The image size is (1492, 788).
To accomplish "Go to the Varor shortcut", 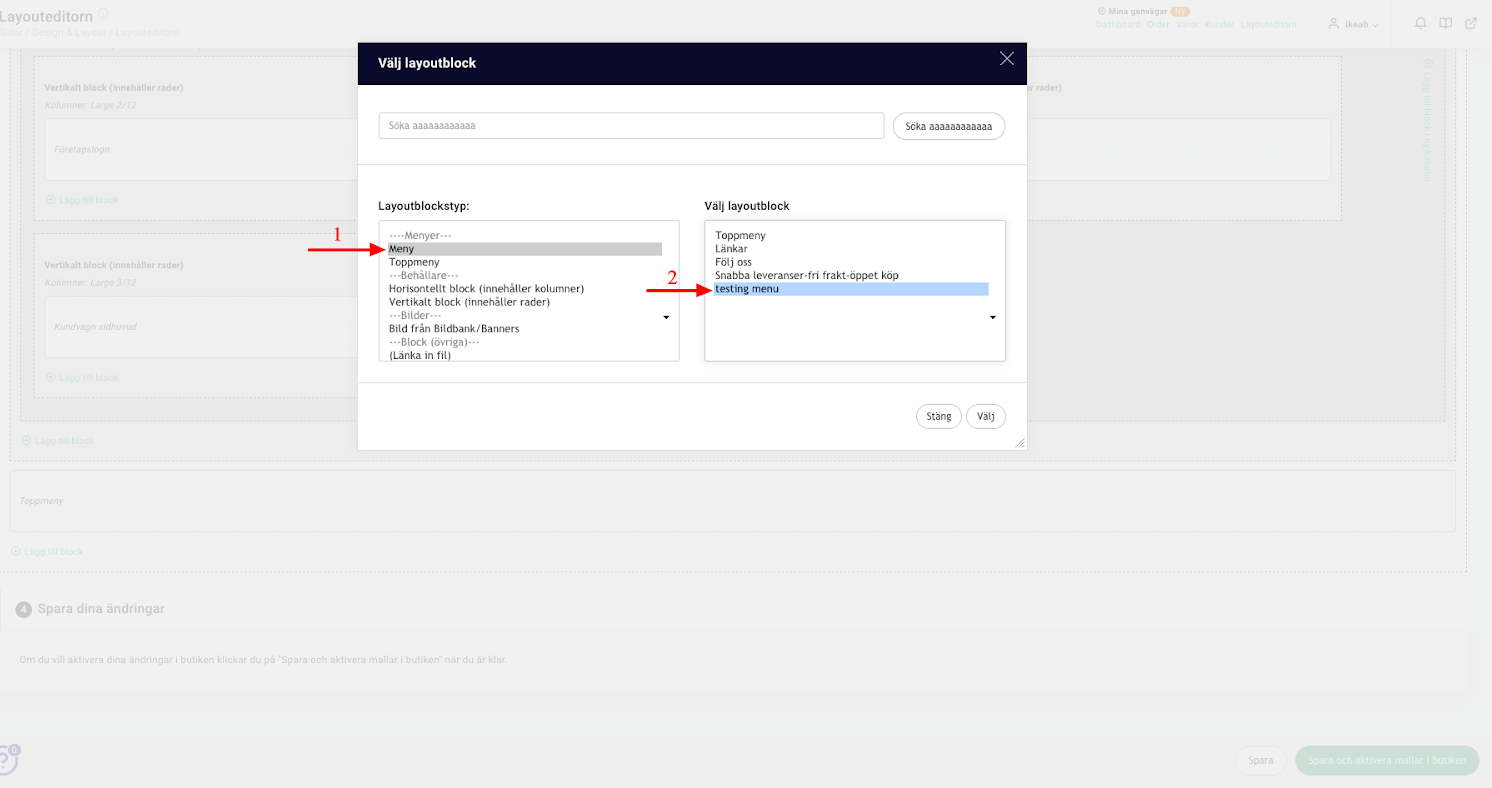I will (x=1187, y=24).
